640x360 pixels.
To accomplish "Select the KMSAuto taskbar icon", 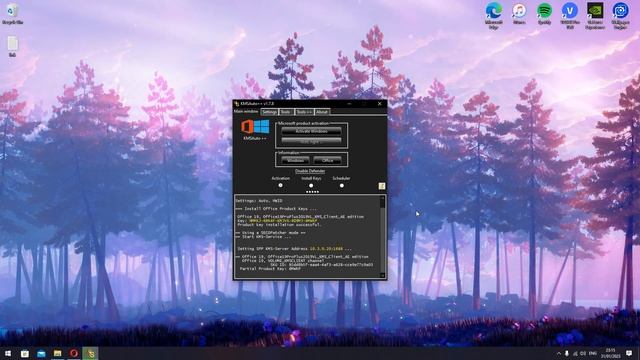I will (90, 353).
